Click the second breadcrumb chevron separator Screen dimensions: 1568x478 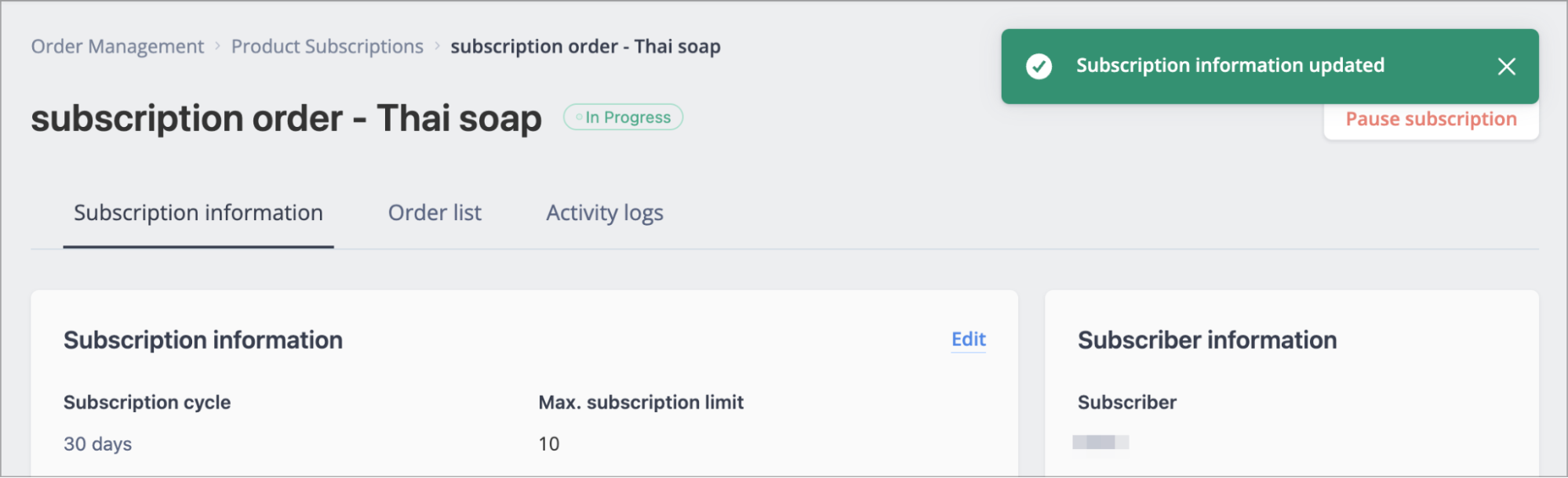point(437,46)
